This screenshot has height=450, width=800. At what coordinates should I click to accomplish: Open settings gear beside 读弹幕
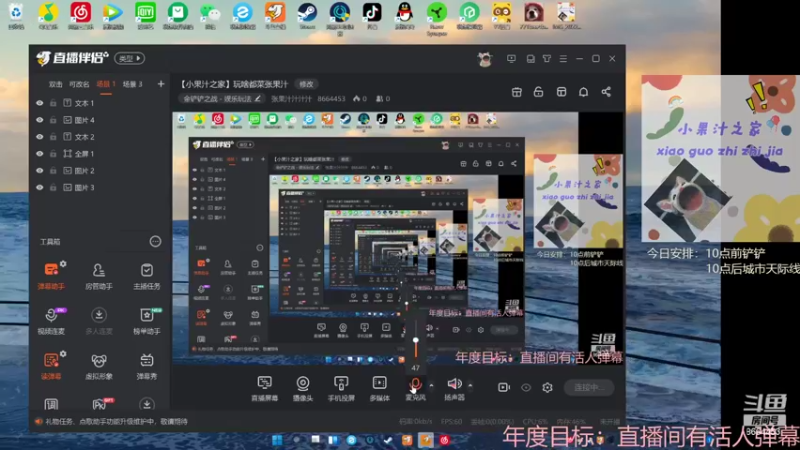coord(63,354)
